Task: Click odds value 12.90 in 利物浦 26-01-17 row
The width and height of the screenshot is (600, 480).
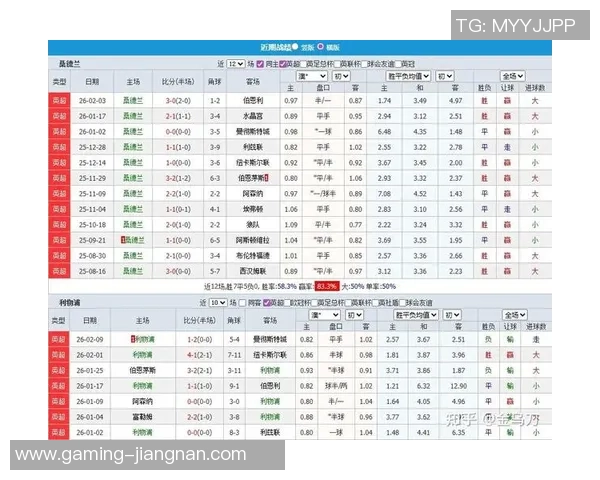Action: (x=458, y=386)
